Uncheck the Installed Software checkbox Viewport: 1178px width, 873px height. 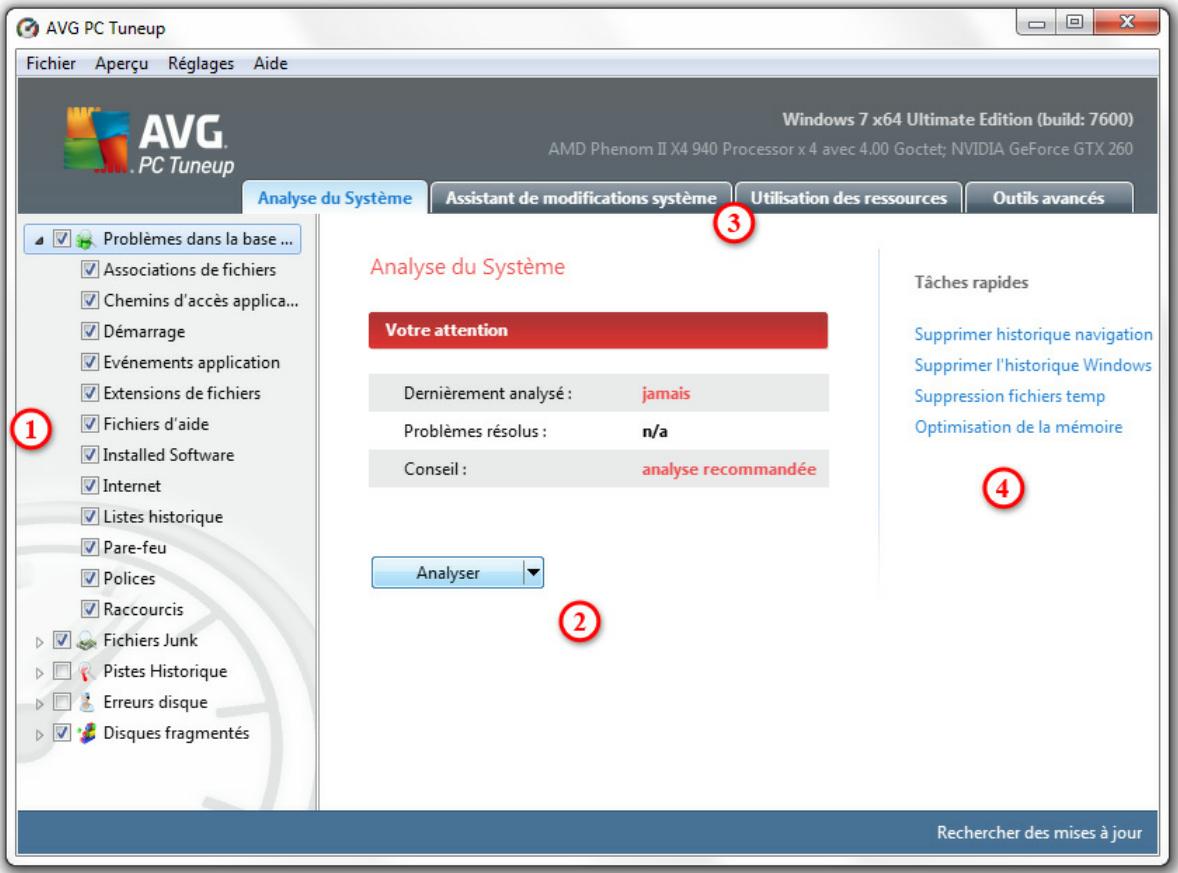(89, 455)
